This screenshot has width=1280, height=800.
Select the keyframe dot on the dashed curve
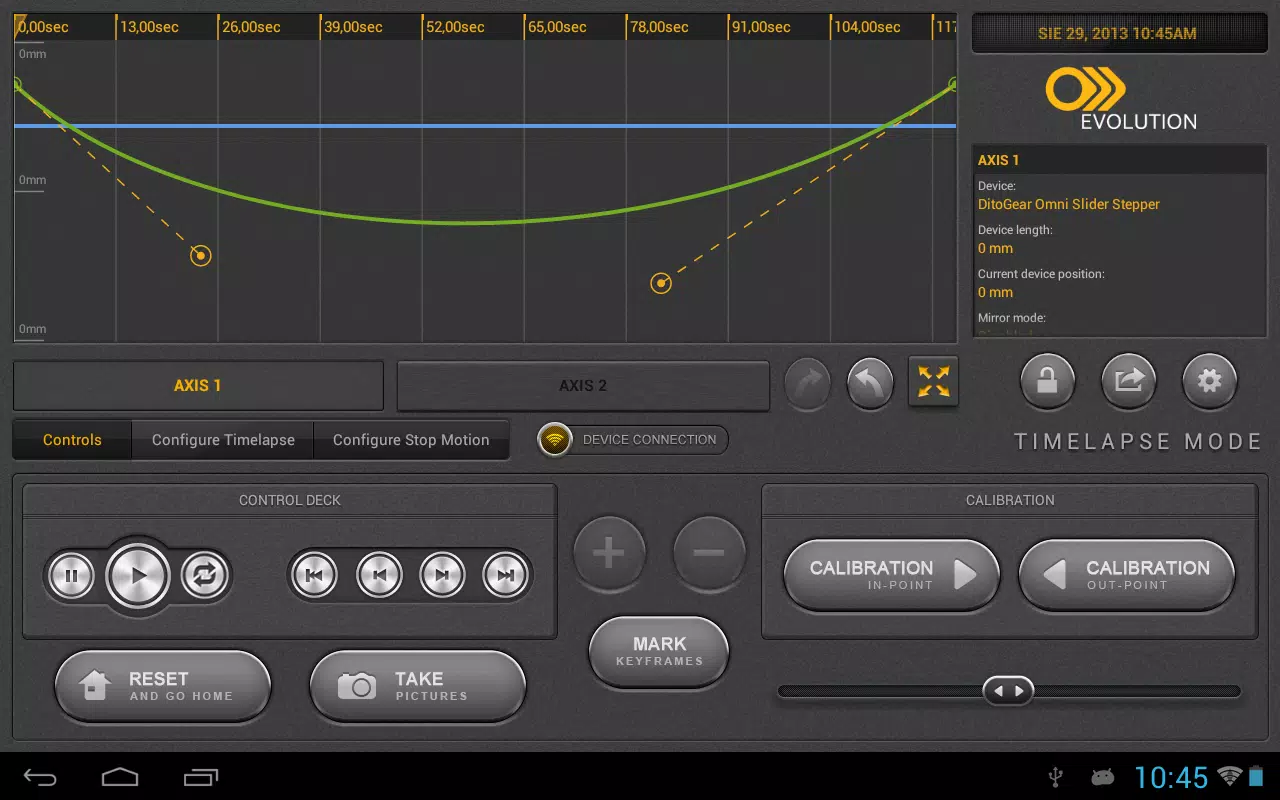tap(200, 255)
